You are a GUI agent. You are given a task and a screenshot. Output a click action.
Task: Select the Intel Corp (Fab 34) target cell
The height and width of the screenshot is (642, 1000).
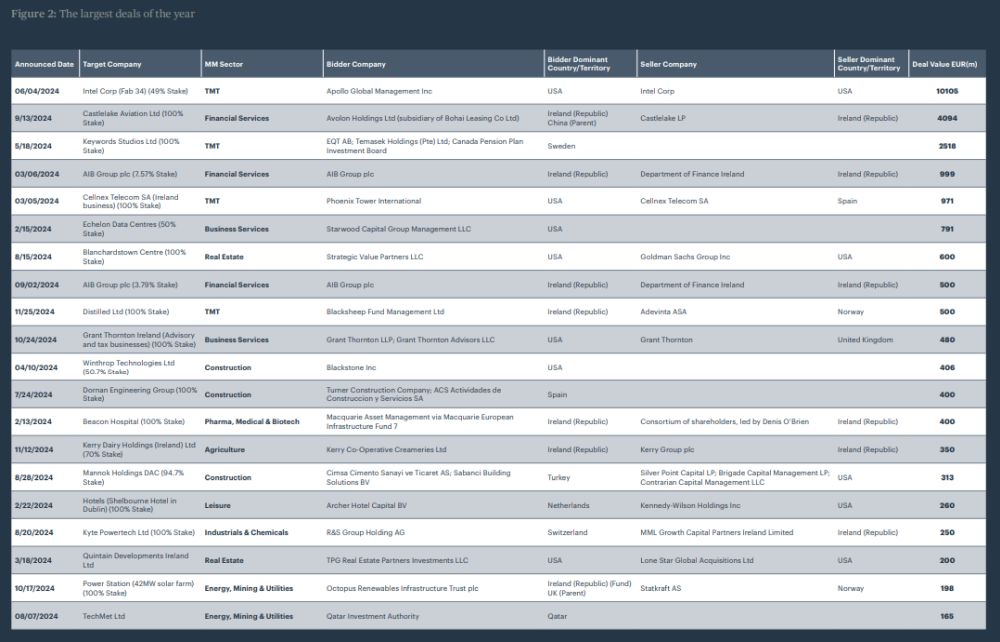pos(130,91)
